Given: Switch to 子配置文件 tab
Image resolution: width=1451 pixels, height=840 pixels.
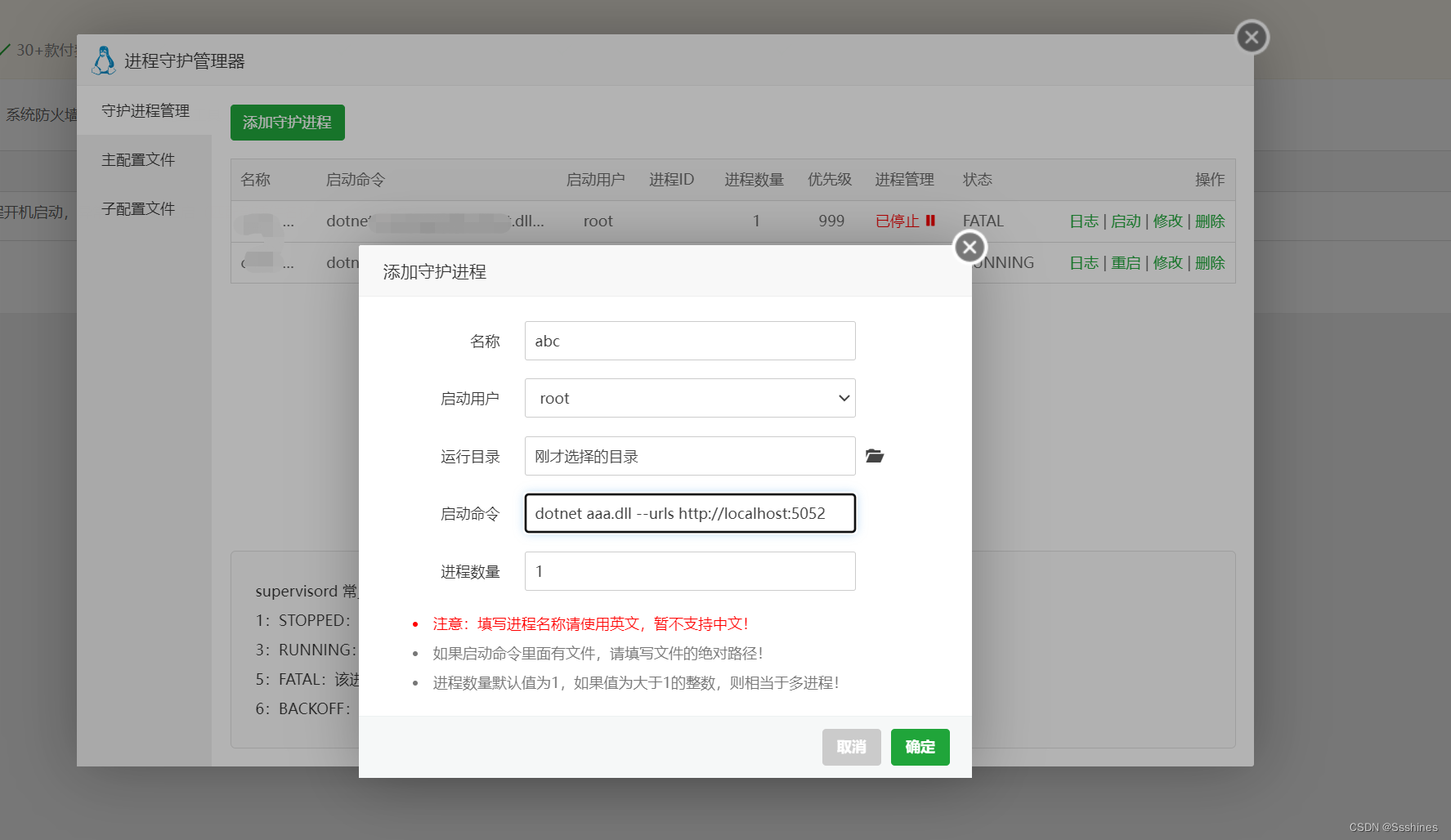Looking at the screenshot, I should pyautogui.click(x=138, y=209).
